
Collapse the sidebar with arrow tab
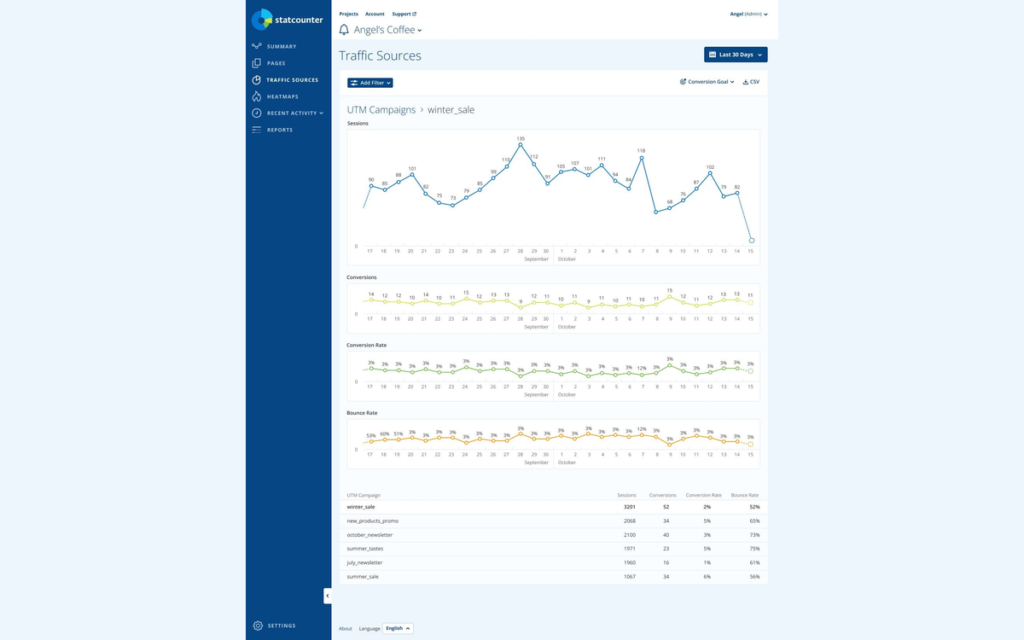click(327, 596)
